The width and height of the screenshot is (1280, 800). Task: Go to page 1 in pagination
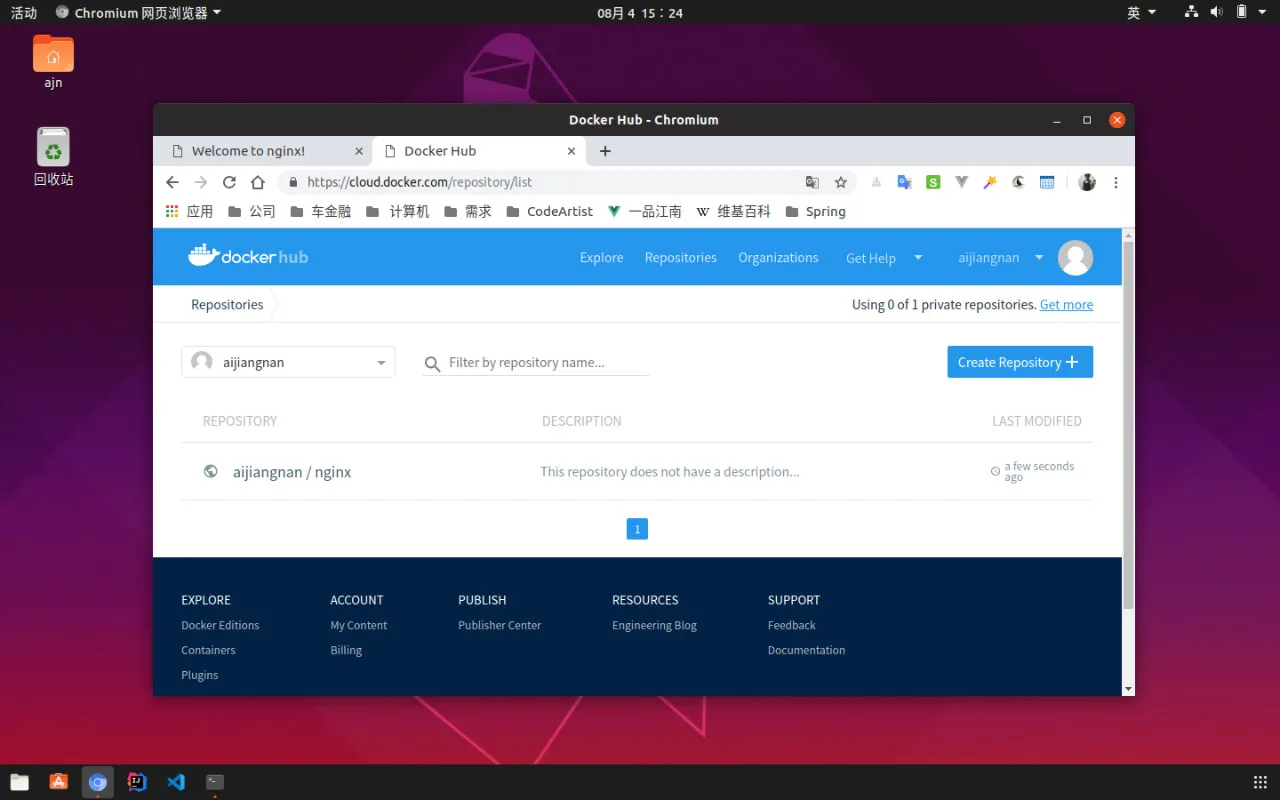pos(637,529)
